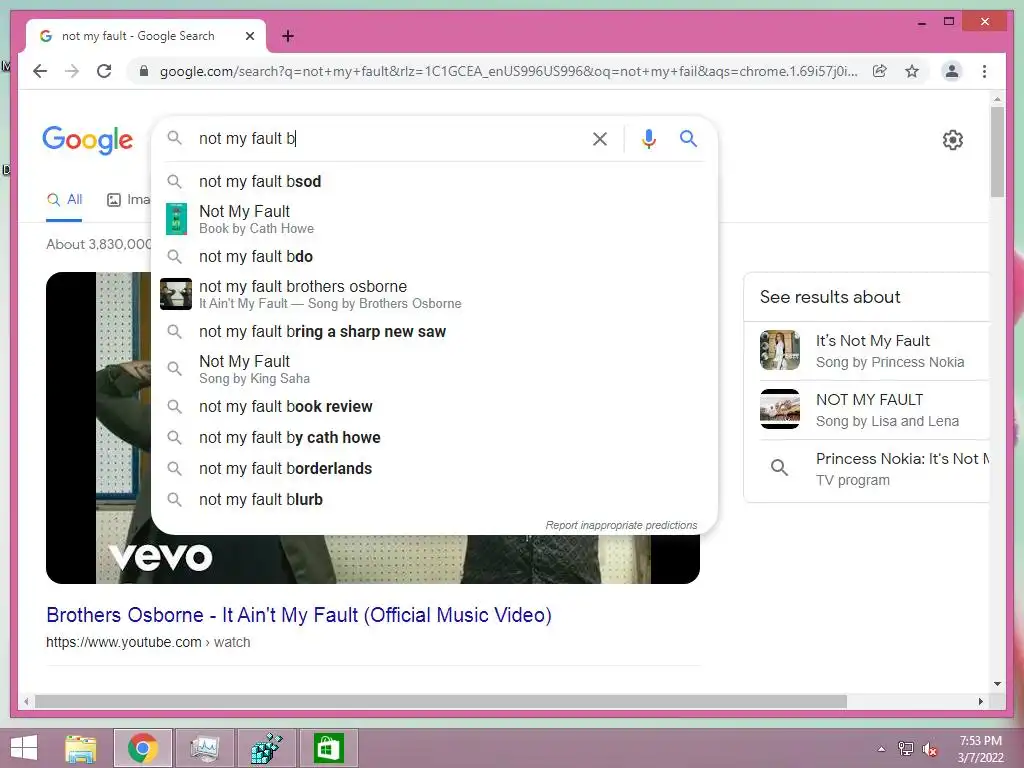Select suggestion 'not my fault bdo'
Viewport: 1024px width, 768px height.
(434, 257)
